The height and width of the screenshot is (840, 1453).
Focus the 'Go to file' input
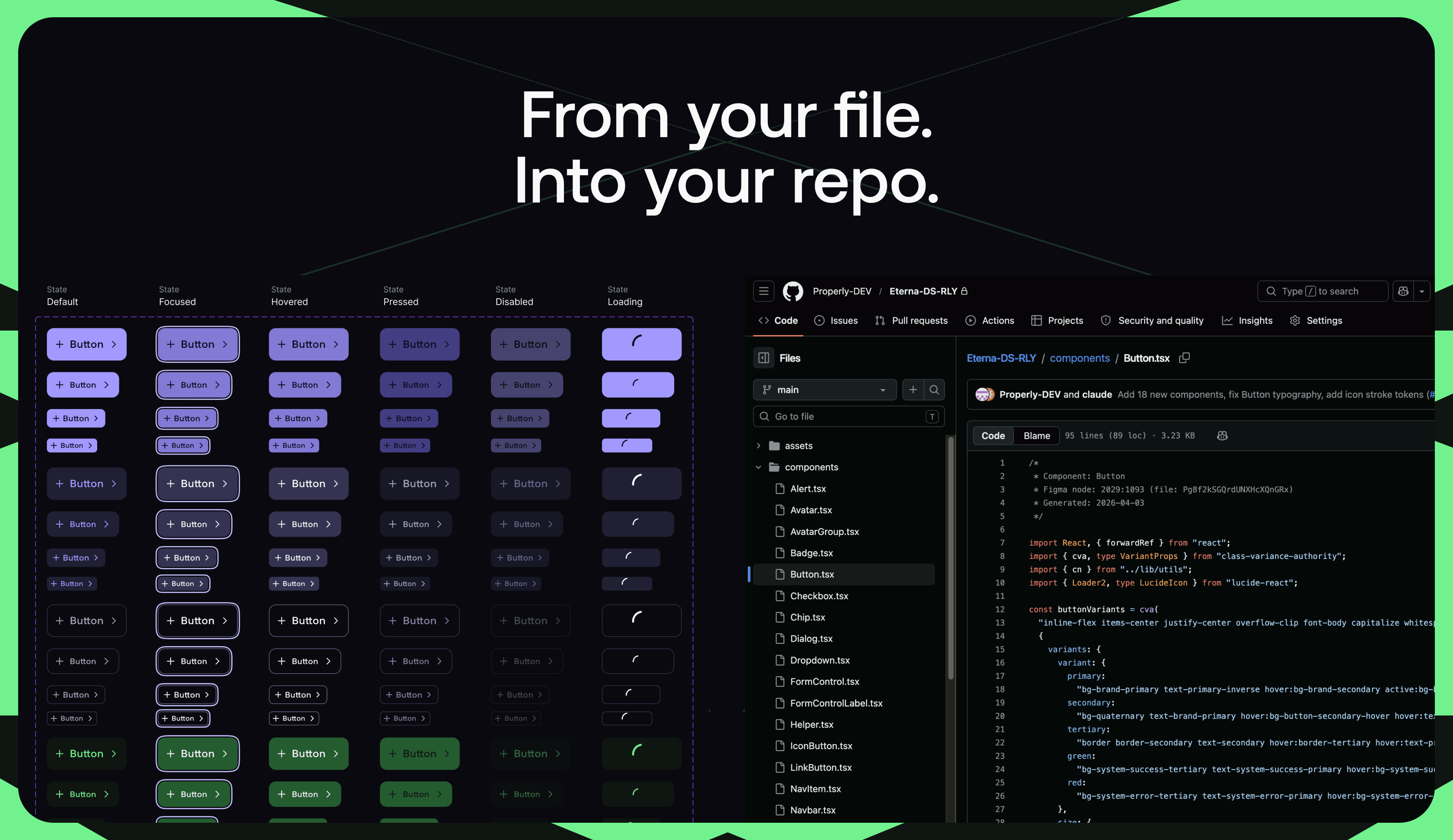(849, 416)
